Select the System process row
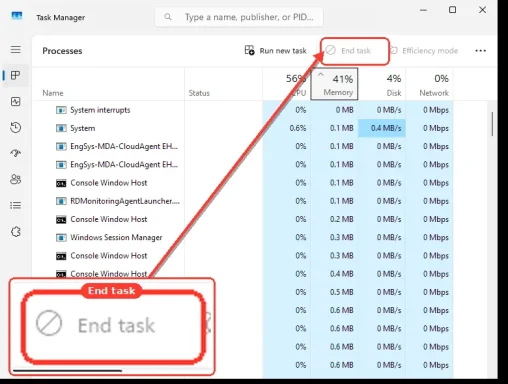 click(x=243, y=128)
